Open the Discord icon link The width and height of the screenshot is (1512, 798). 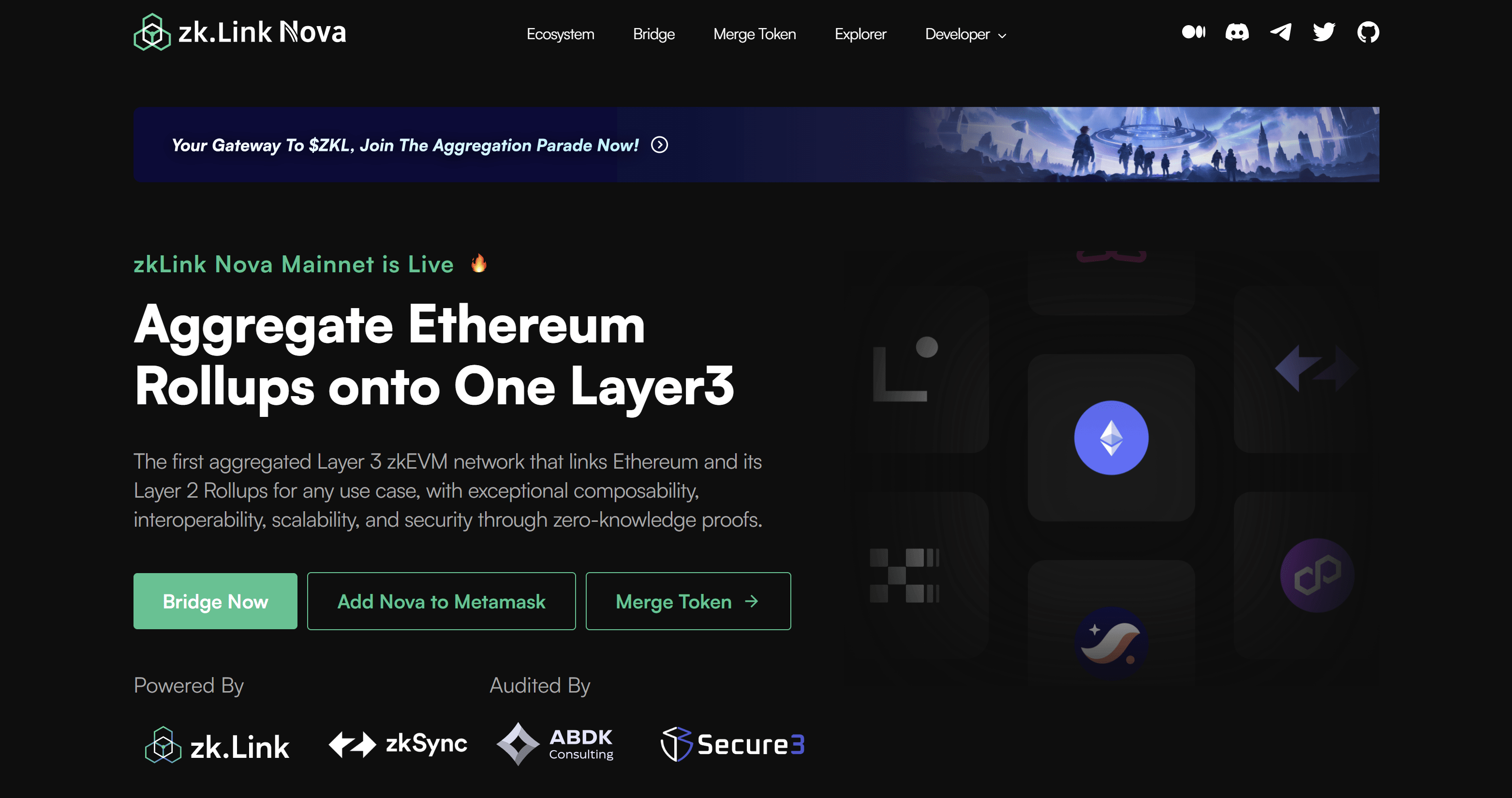tap(1237, 32)
